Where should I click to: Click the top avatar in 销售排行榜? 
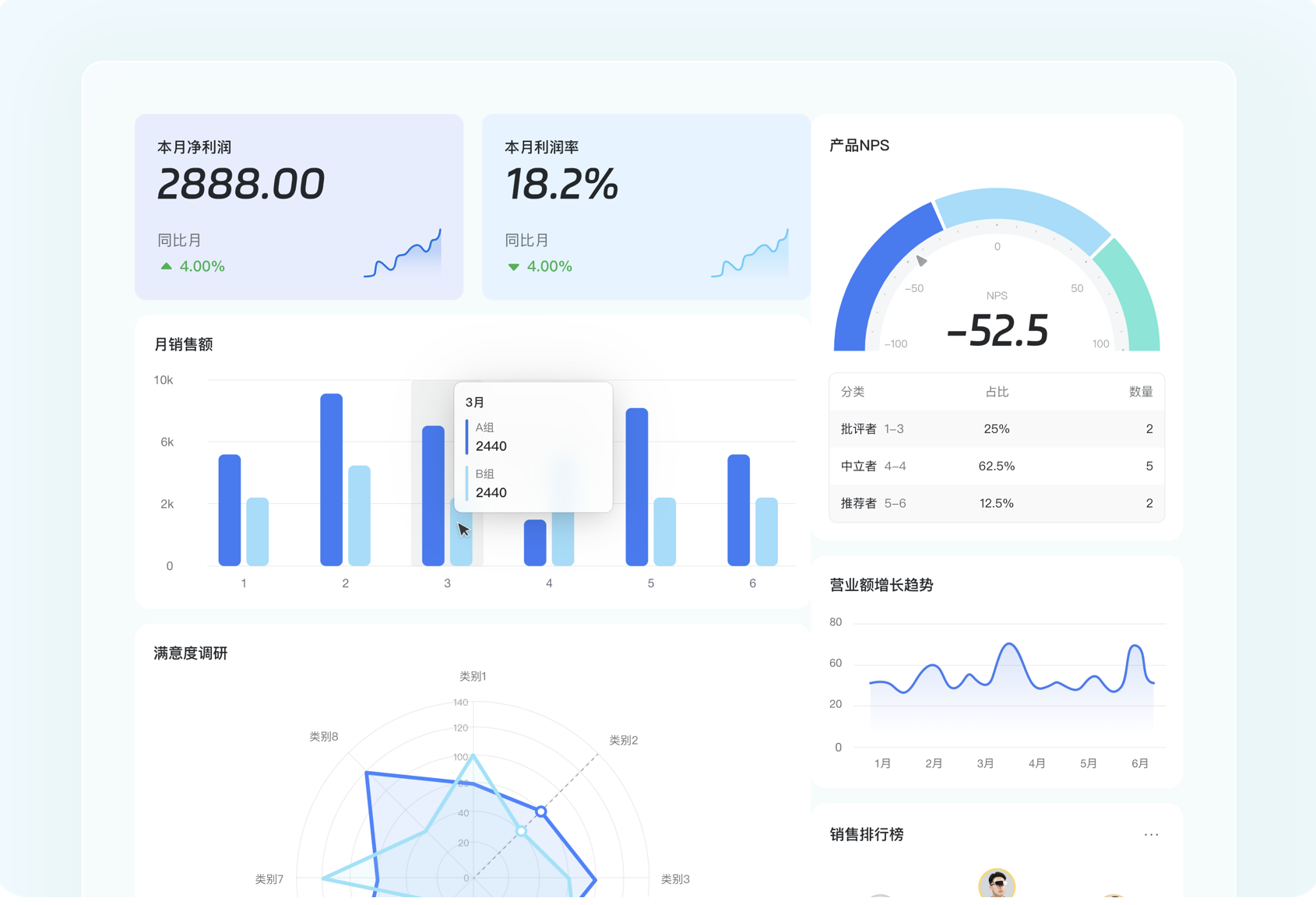[997, 884]
